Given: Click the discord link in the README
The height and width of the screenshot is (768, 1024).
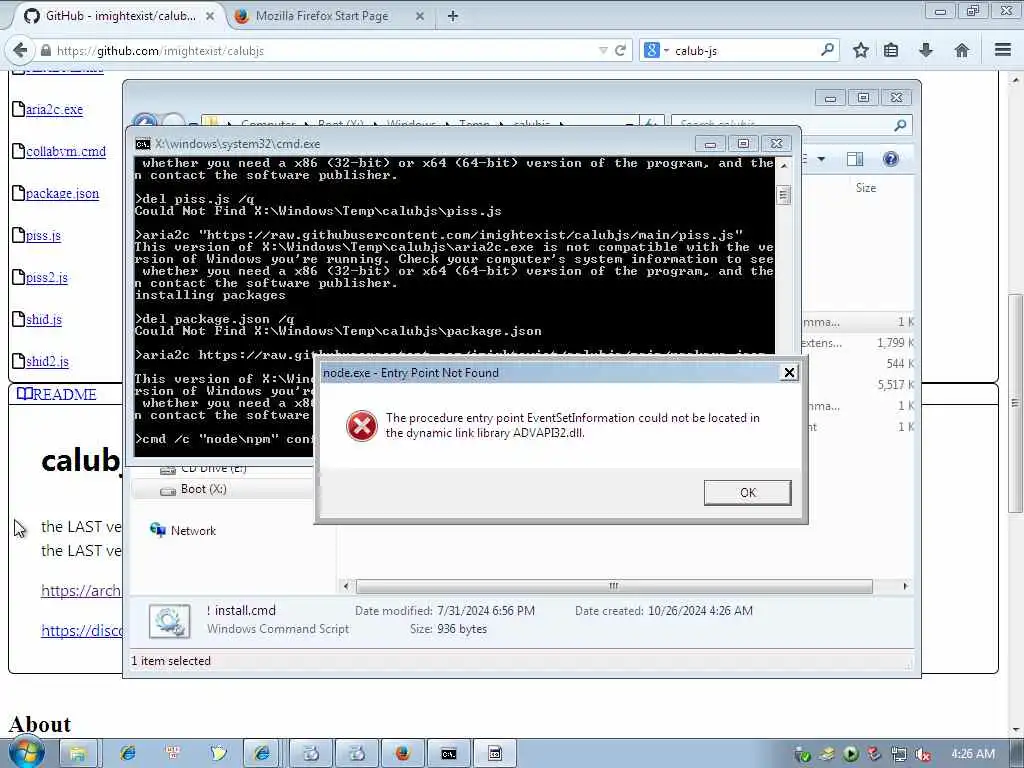Looking at the screenshot, I should point(82,630).
